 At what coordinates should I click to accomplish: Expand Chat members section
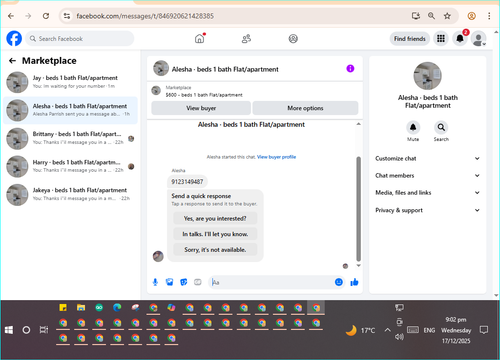pos(427,175)
